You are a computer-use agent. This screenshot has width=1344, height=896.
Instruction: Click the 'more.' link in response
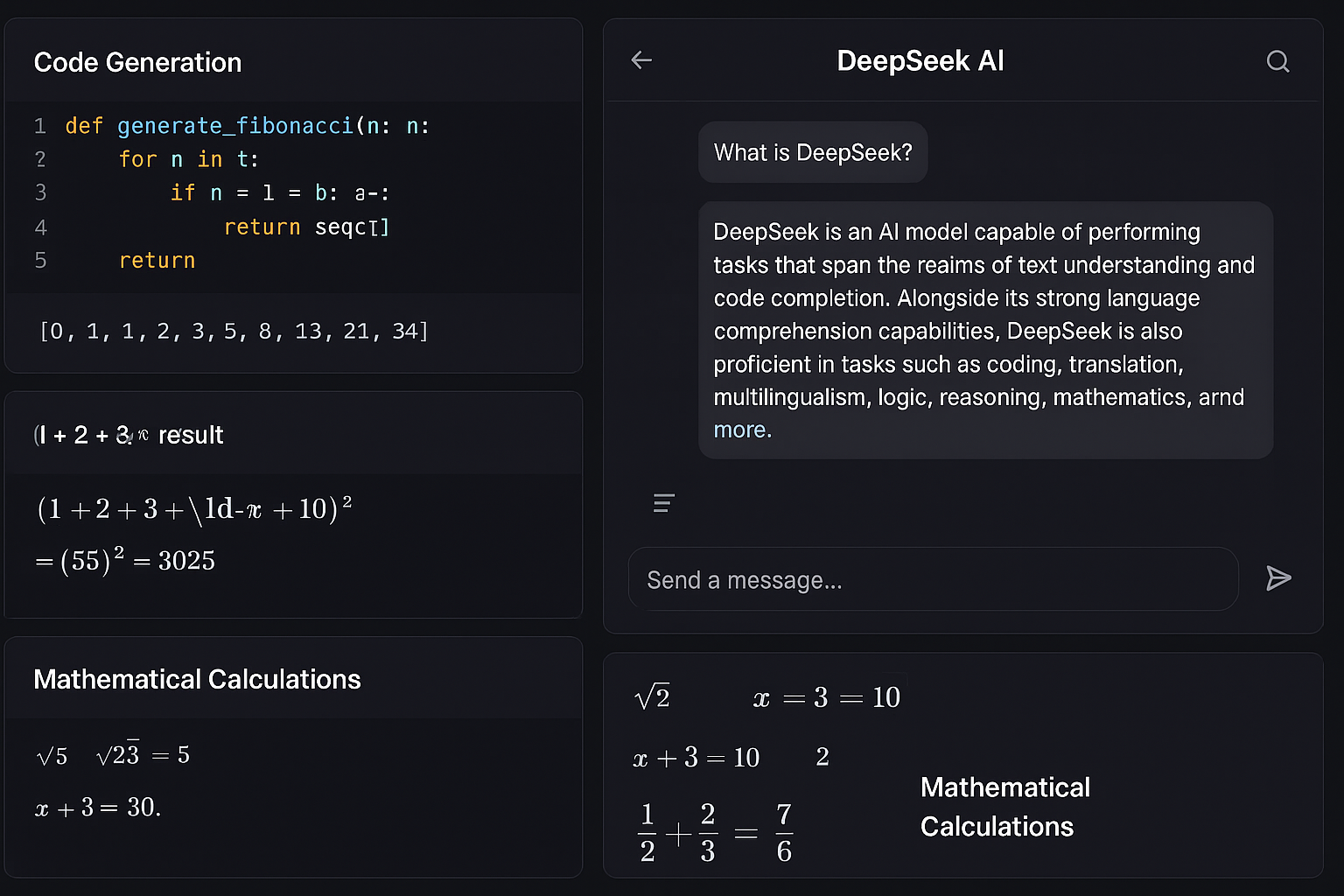pyautogui.click(x=743, y=430)
